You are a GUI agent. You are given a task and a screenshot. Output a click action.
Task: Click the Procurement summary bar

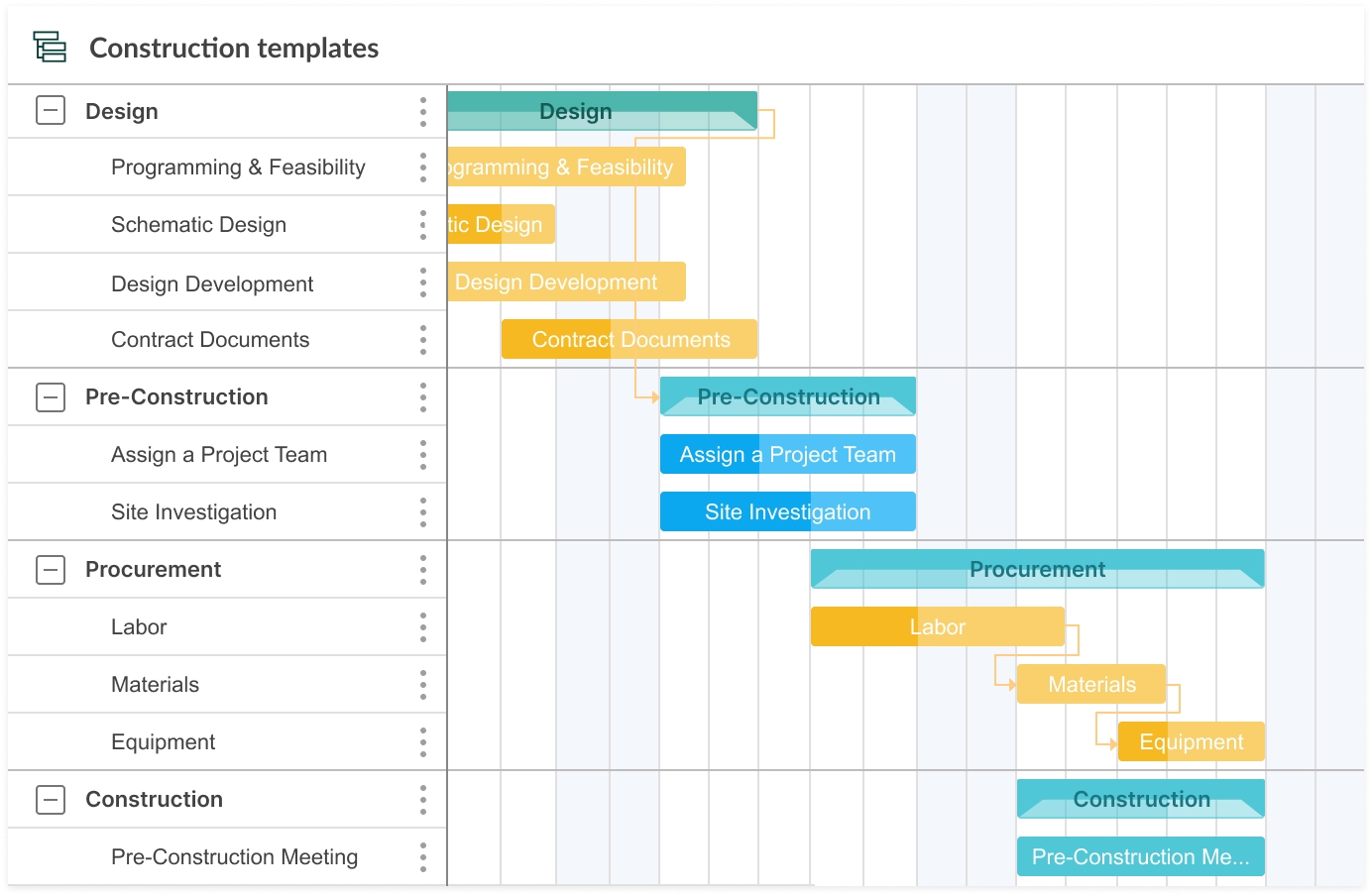[x=1037, y=569]
